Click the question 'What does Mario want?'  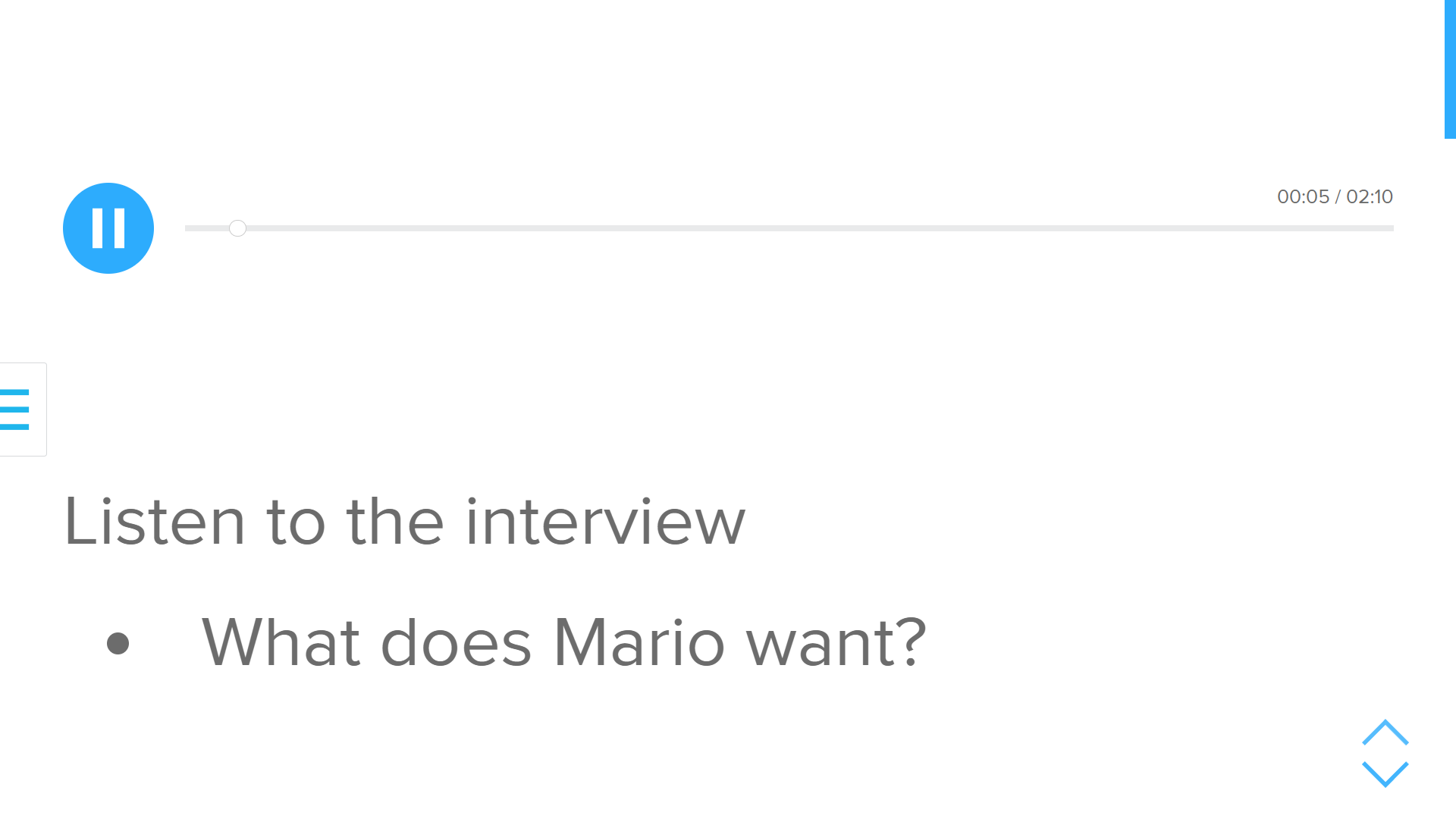[x=563, y=643]
